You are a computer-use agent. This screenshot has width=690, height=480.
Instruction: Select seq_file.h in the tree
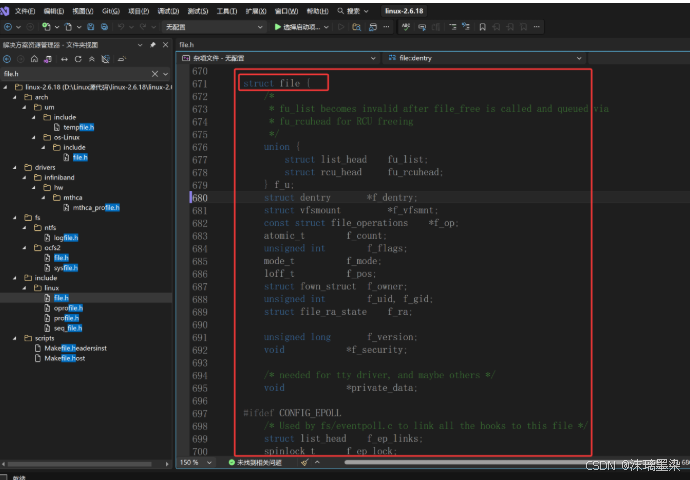tap(68, 328)
